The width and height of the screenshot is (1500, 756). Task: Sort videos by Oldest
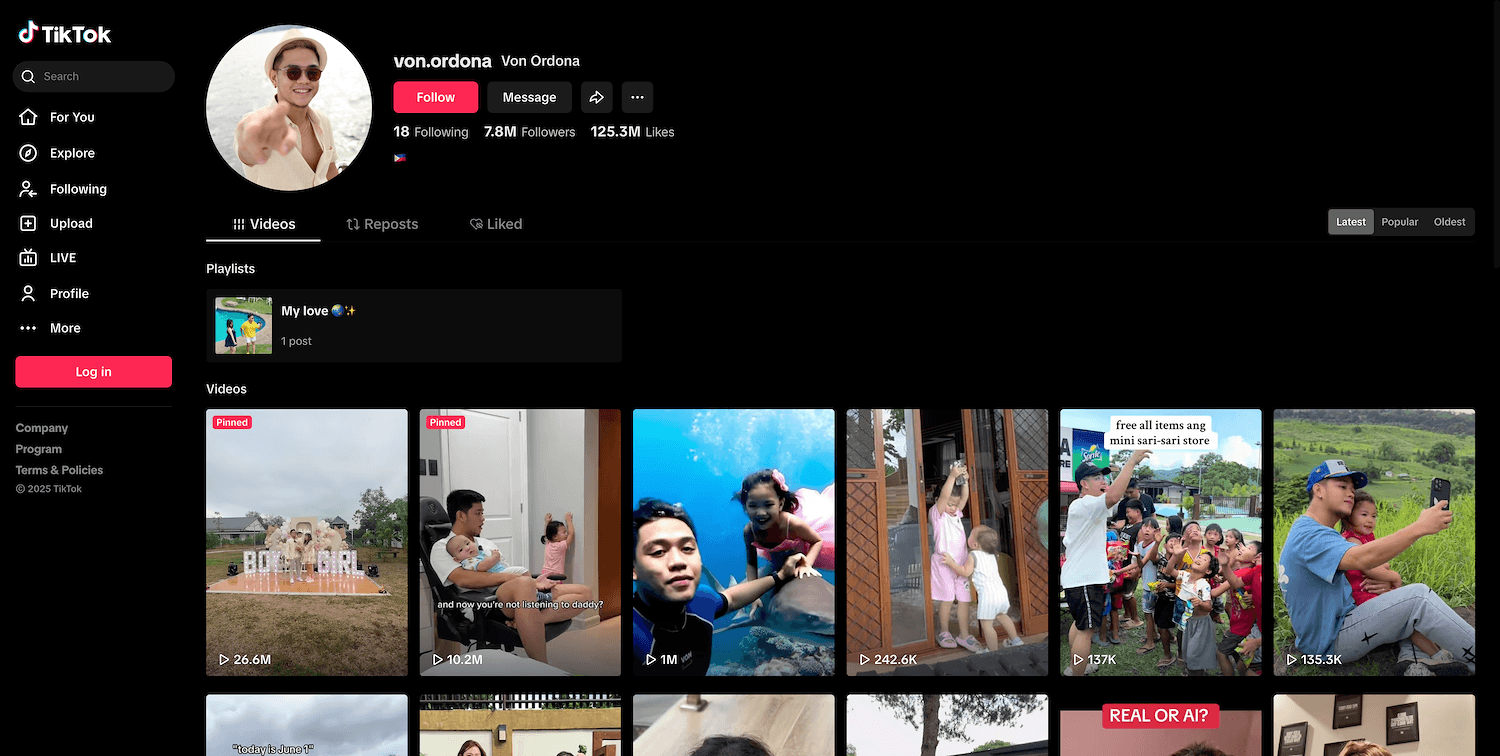[x=1449, y=222]
